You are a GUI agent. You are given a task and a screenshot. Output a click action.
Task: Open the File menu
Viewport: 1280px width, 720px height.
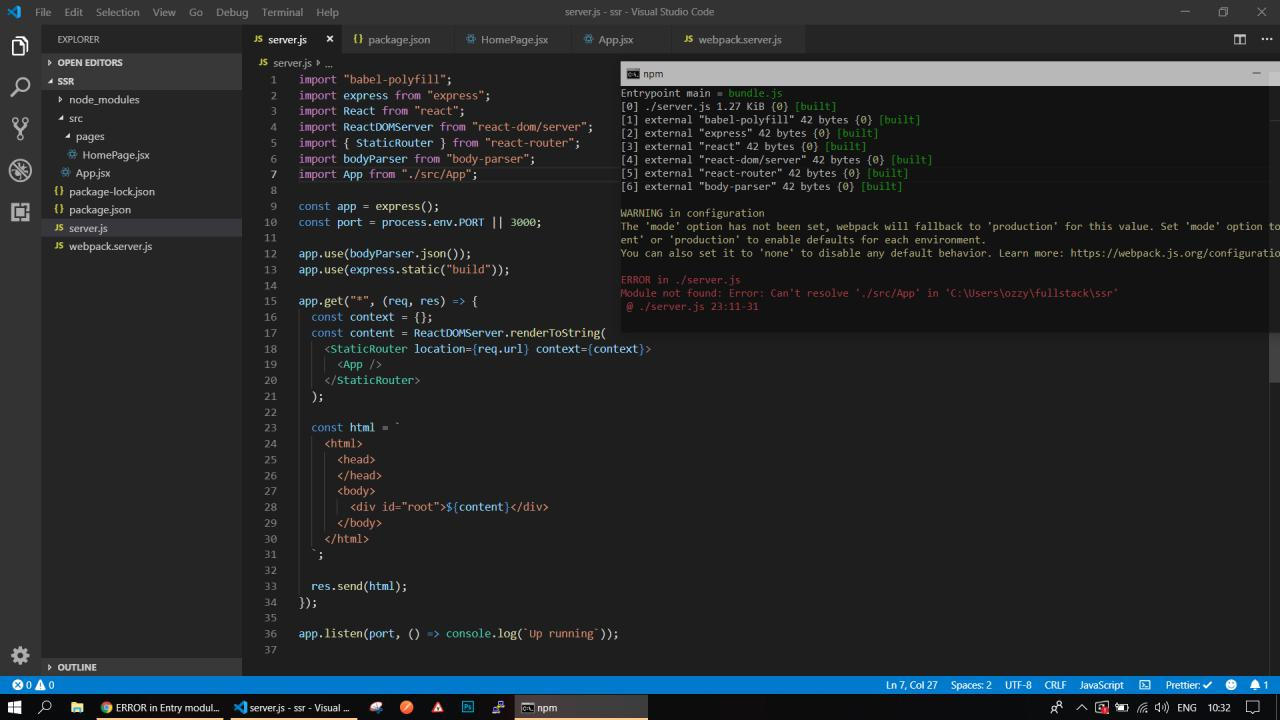point(43,12)
